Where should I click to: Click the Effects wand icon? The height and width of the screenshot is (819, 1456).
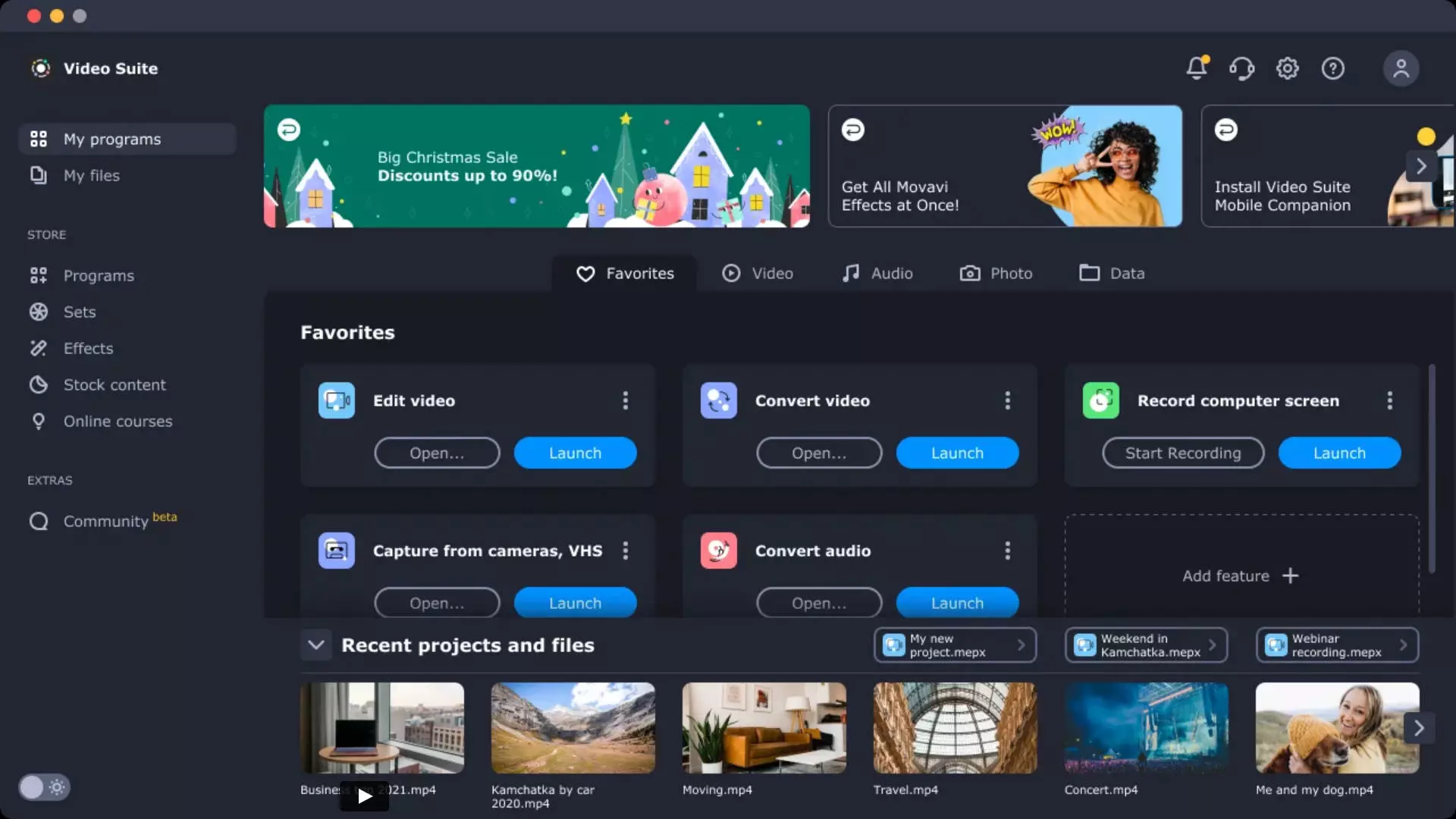38,348
